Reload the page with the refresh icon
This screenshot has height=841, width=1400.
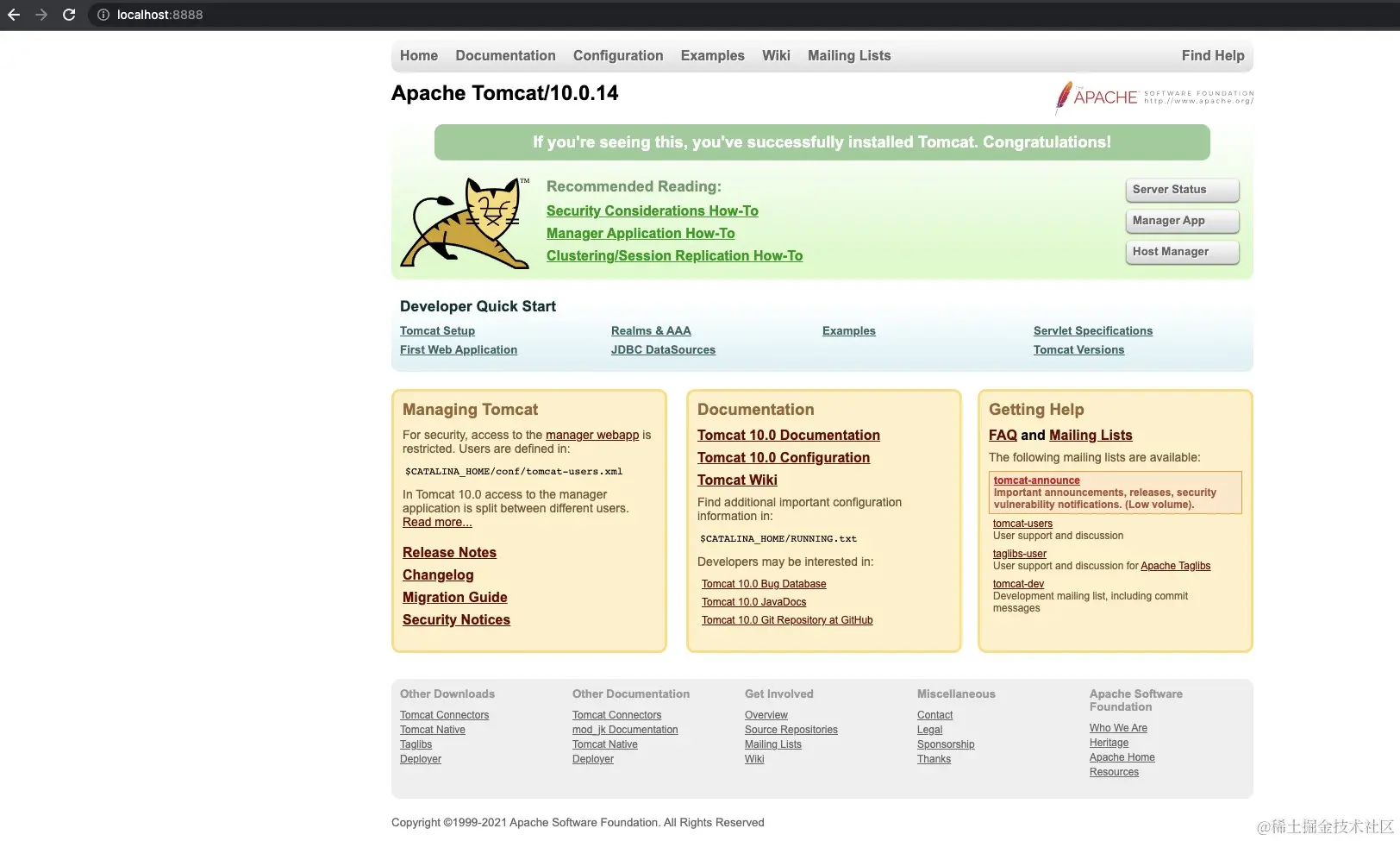pos(69,15)
